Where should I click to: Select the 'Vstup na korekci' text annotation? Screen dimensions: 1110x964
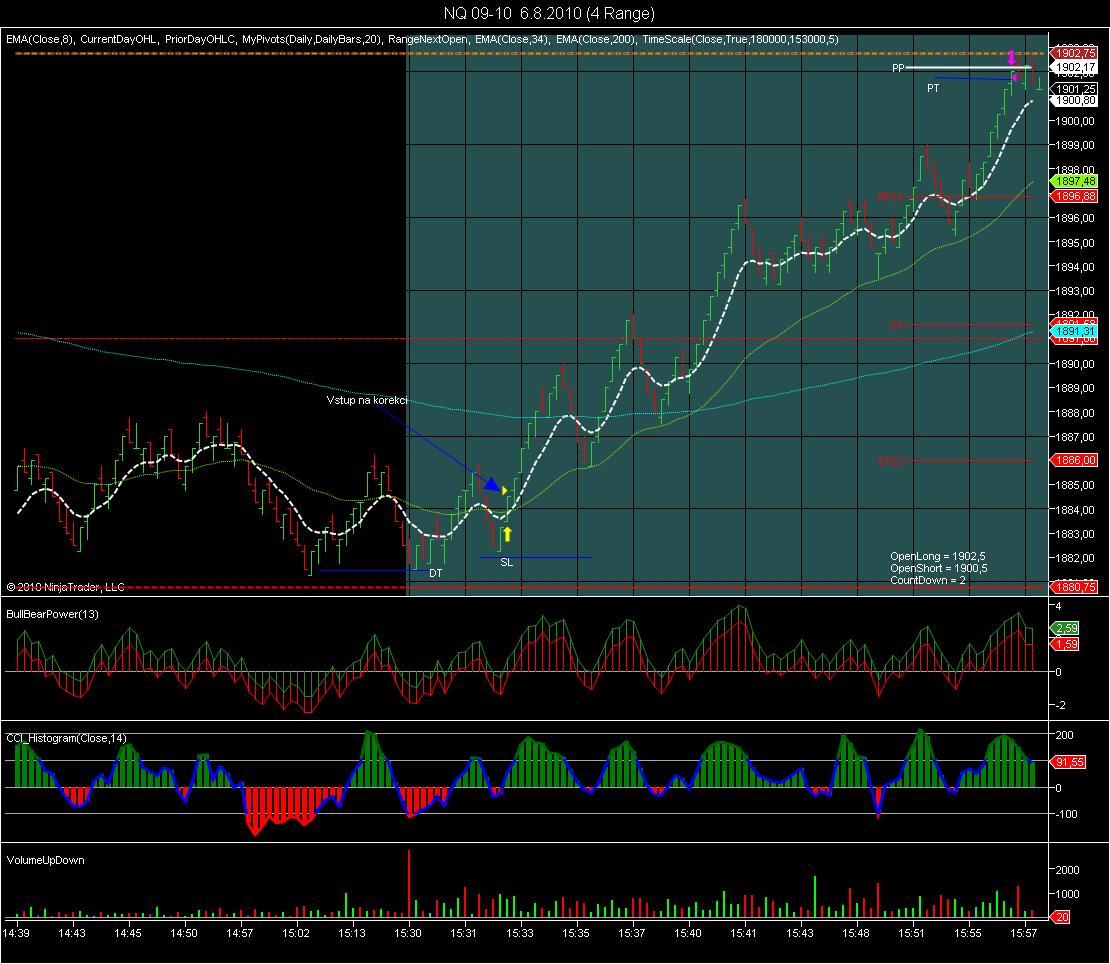click(367, 400)
